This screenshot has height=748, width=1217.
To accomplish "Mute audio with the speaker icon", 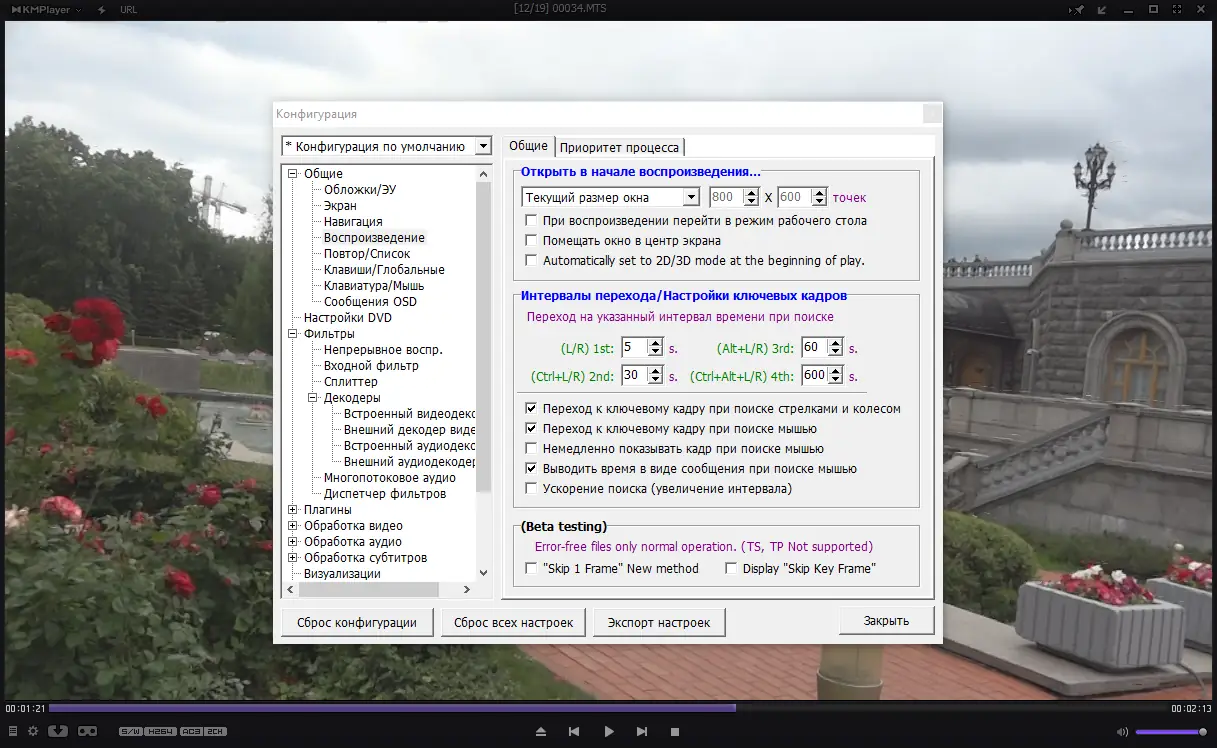I will pos(1122,732).
